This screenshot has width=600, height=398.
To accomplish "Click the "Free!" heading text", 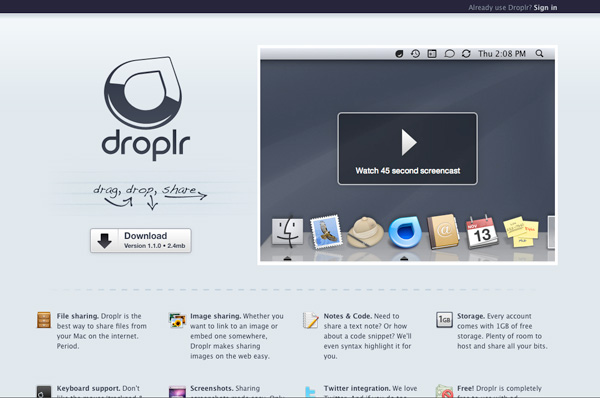I will (465, 388).
